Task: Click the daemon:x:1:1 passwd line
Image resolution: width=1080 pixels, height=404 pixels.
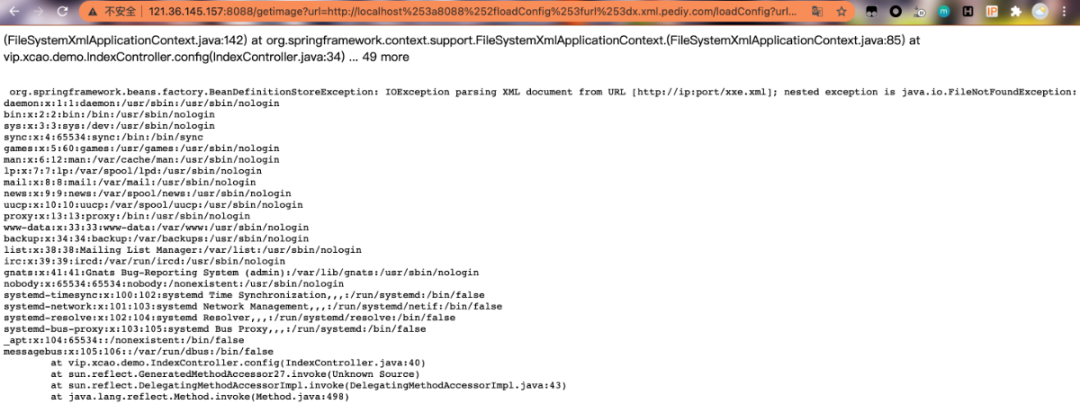Action: (141, 103)
